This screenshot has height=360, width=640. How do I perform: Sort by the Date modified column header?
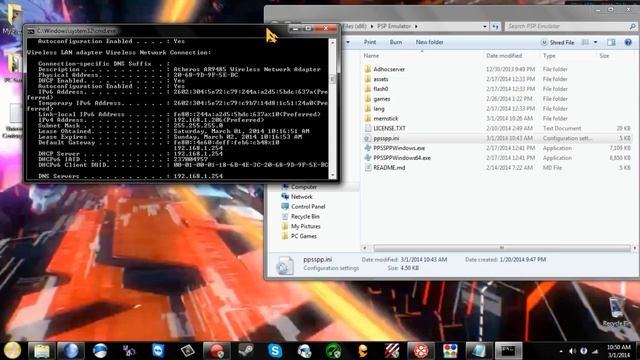(504, 56)
